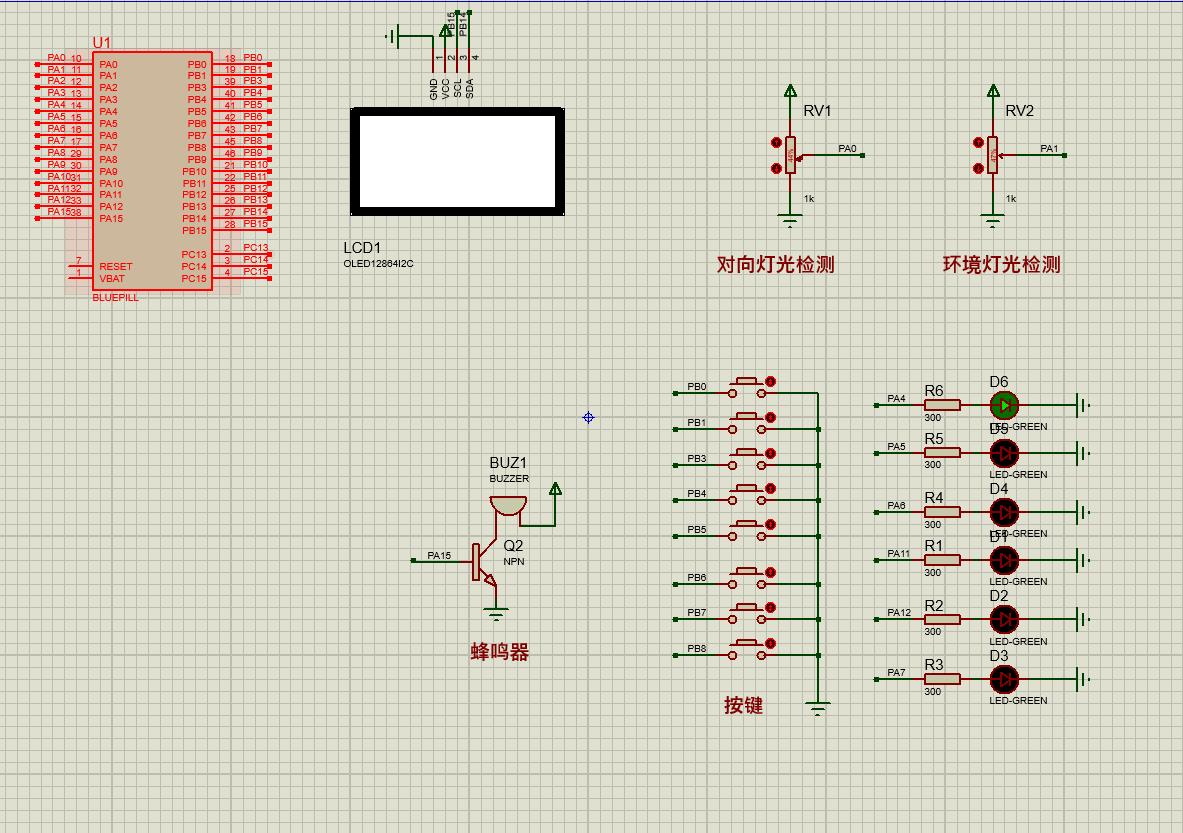
Task: Select the RV1 potentiometer body
Action: tap(790, 155)
